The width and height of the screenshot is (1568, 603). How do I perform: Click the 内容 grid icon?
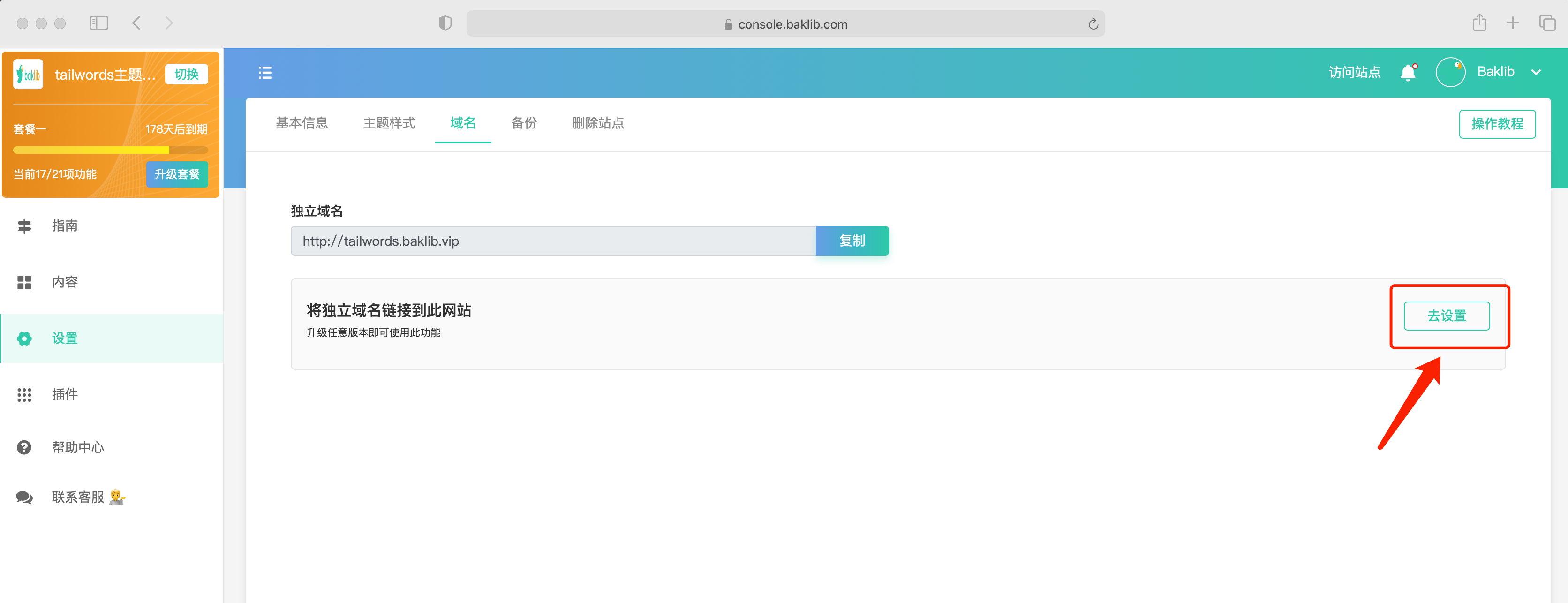(24, 282)
